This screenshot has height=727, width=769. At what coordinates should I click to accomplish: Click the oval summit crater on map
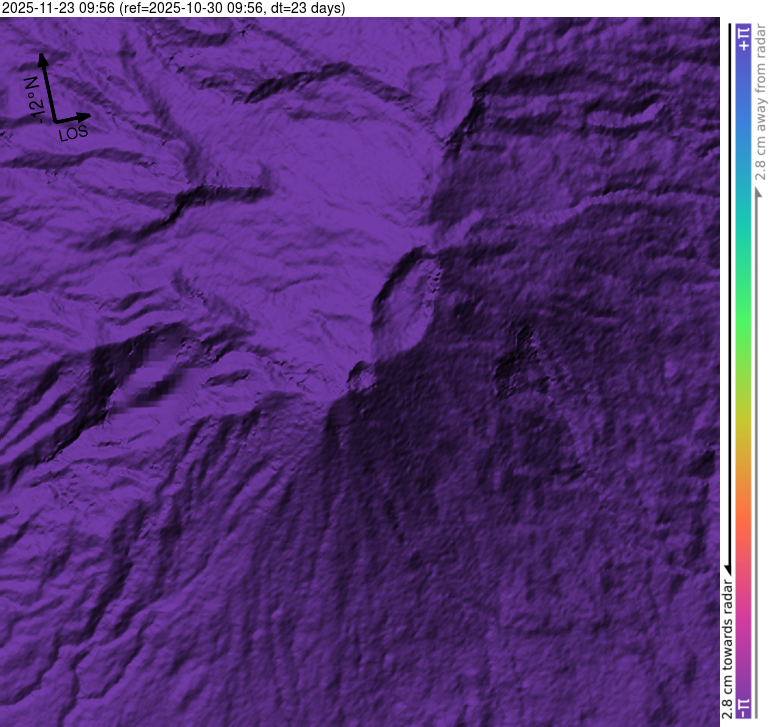(x=405, y=300)
